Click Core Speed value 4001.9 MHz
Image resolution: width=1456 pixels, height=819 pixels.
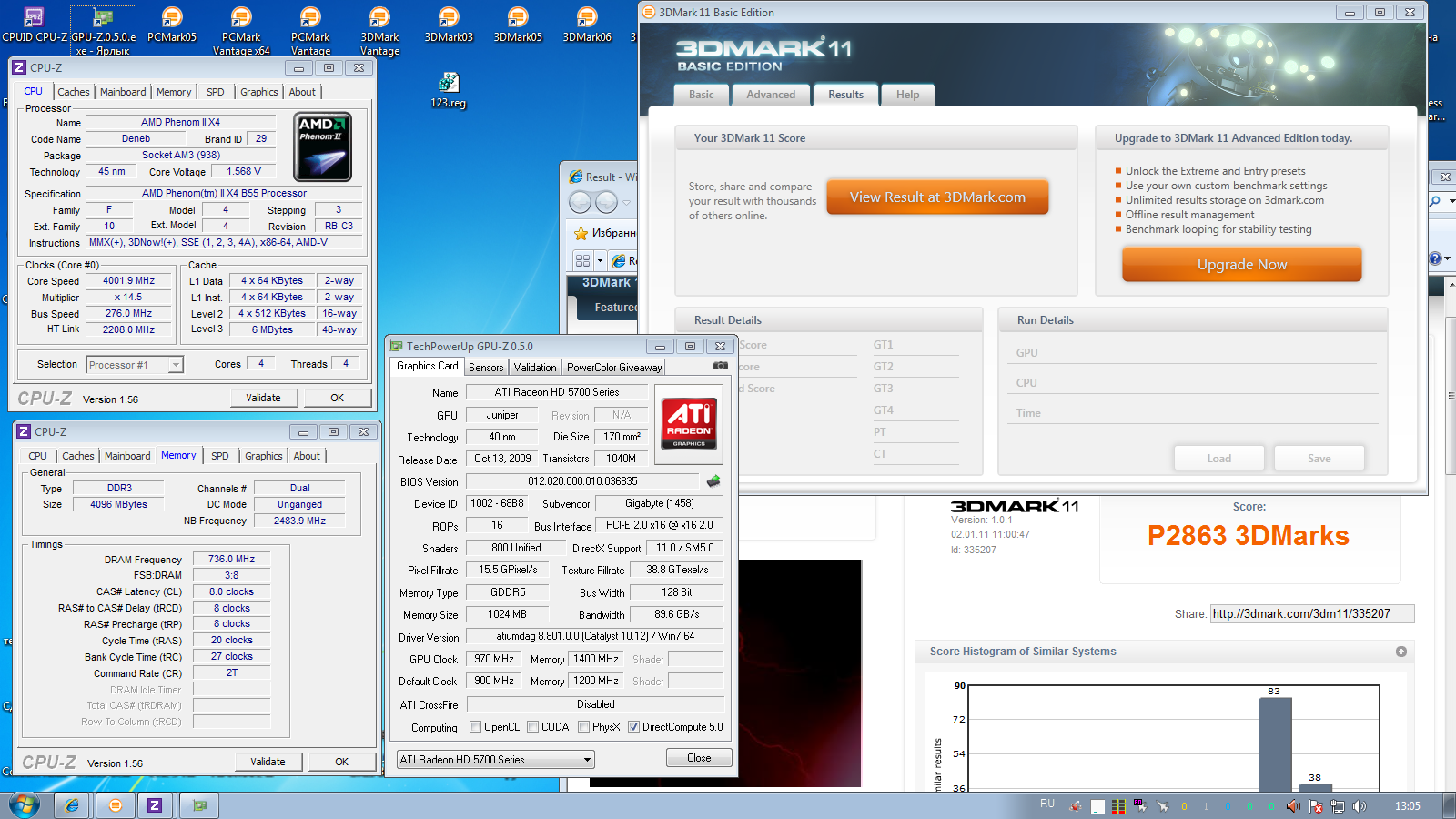128,281
